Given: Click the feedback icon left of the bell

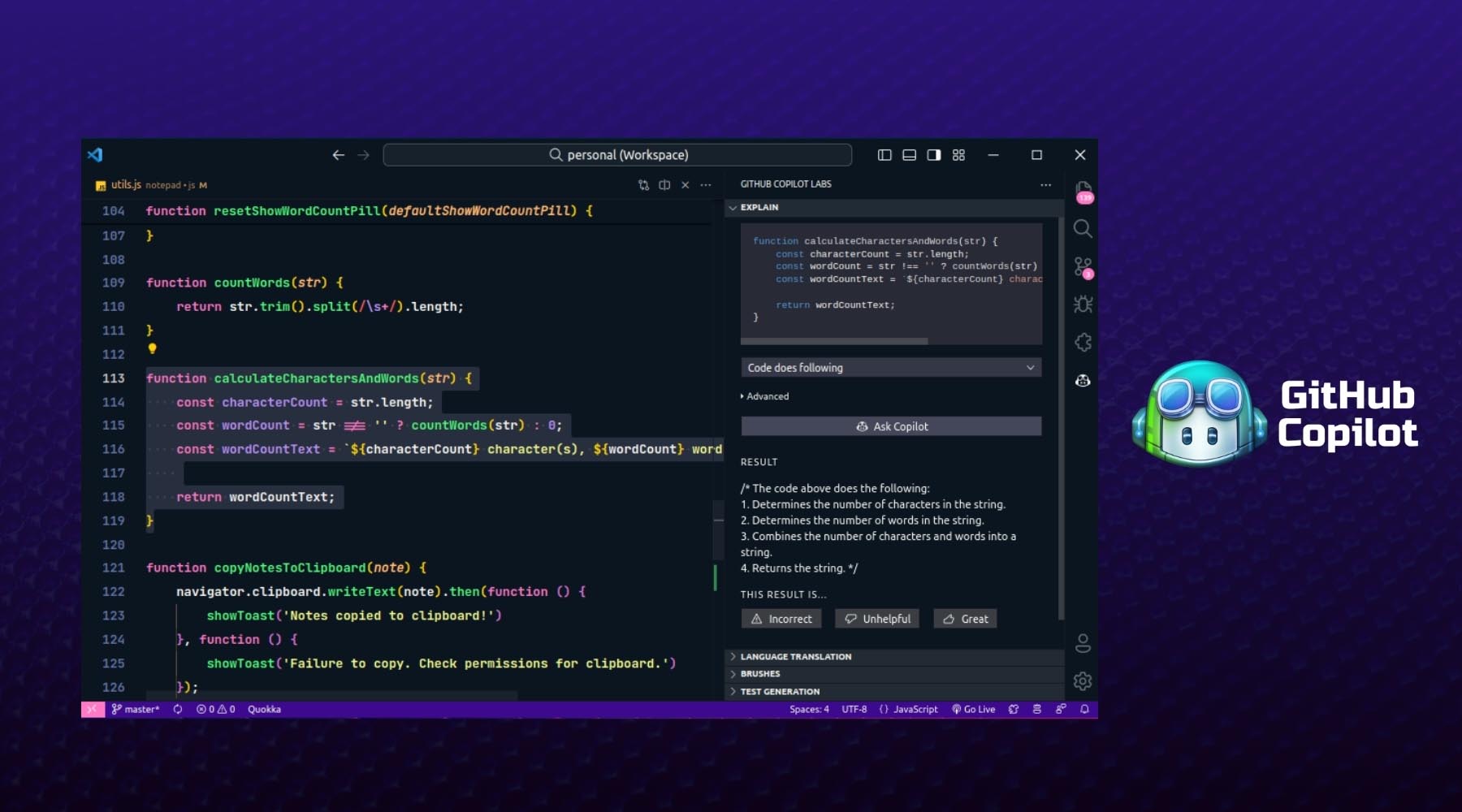Looking at the screenshot, I should click(1061, 710).
